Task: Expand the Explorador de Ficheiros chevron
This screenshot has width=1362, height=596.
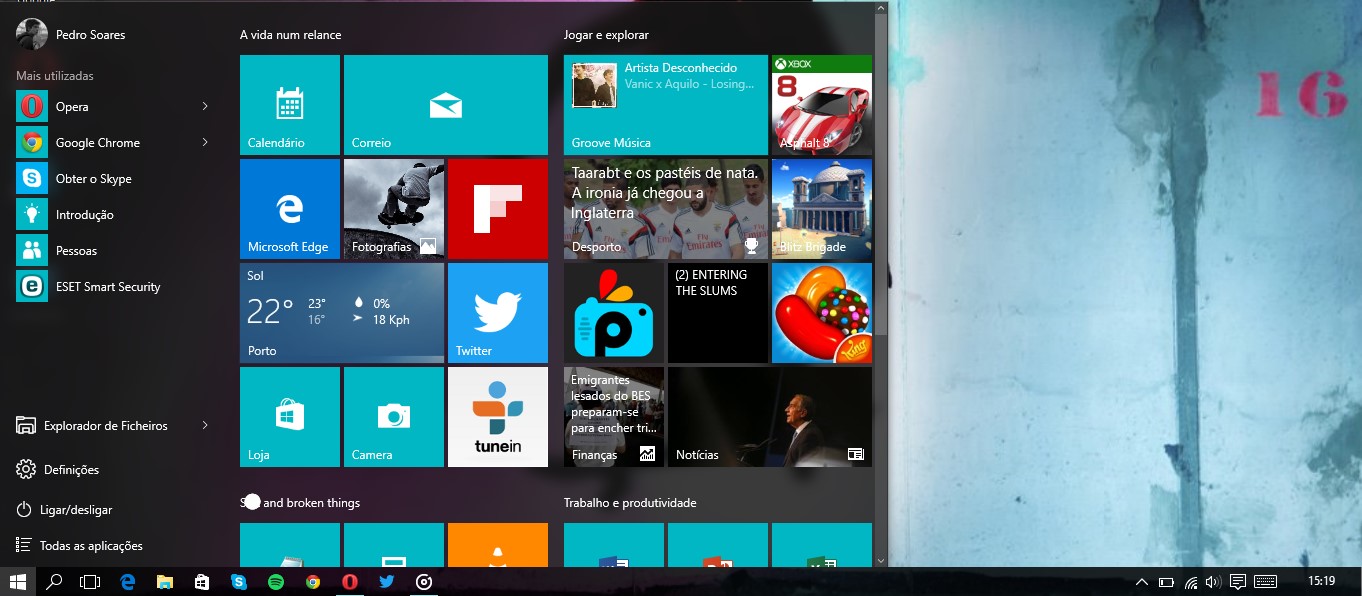Action: (205, 425)
